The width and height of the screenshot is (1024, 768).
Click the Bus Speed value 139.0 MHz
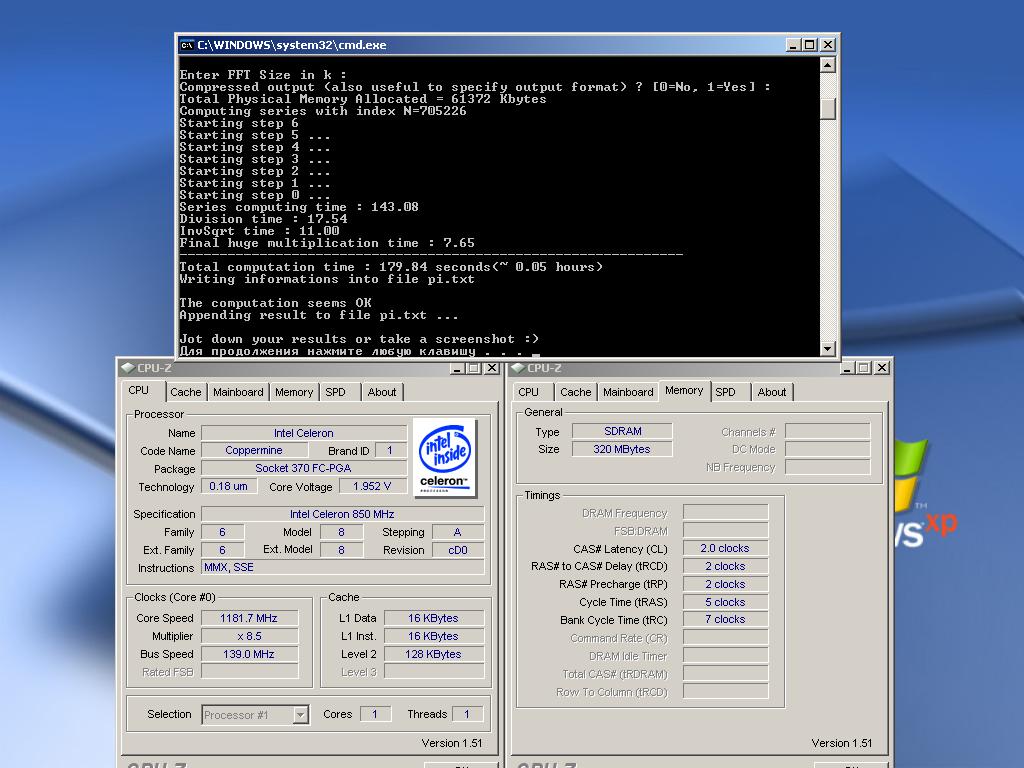pyautogui.click(x=249, y=654)
